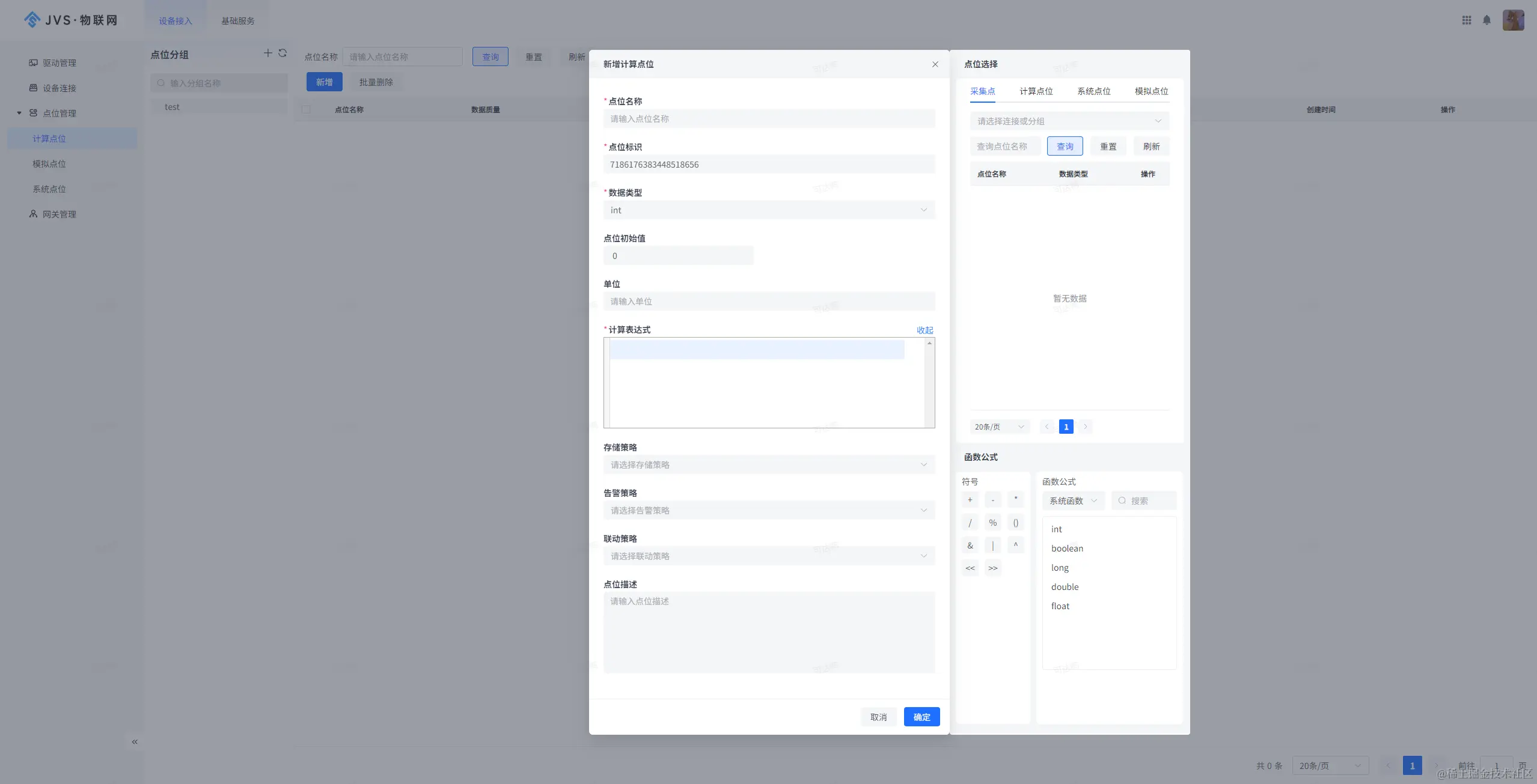
Task: Toggle the select-all checkbox in table header
Action: (x=306, y=109)
